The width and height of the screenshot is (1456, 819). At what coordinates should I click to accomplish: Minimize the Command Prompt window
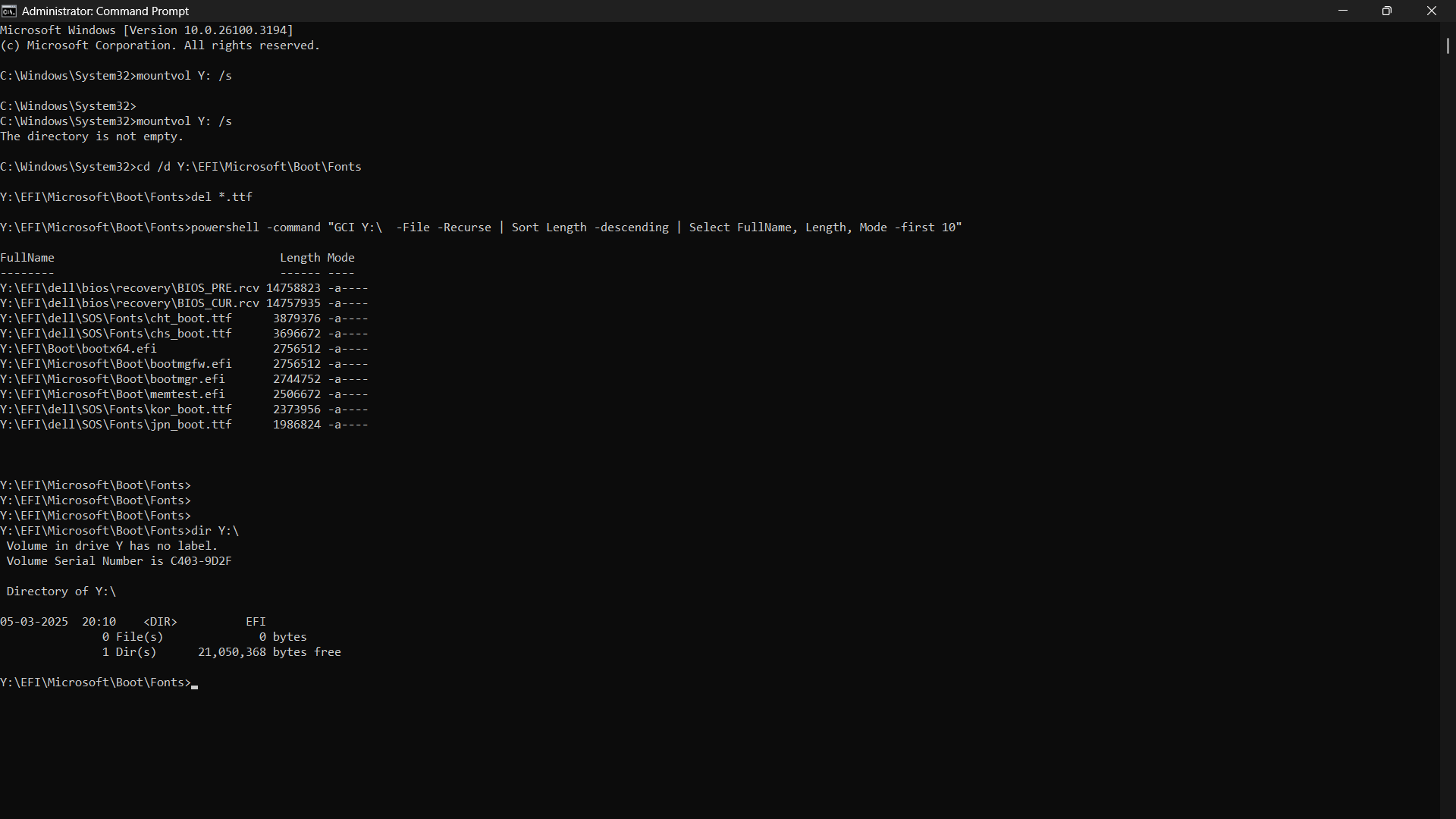point(1343,11)
